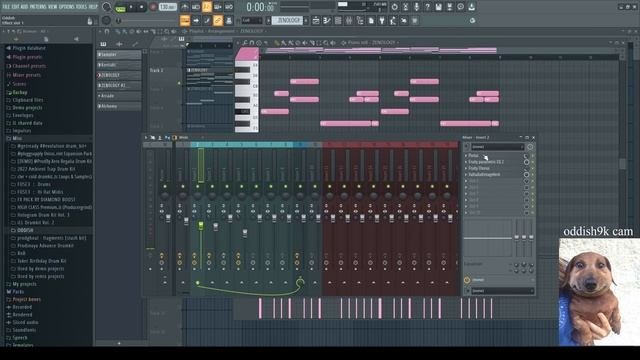Select the piano roll draw pencil tool

point(278,42)
